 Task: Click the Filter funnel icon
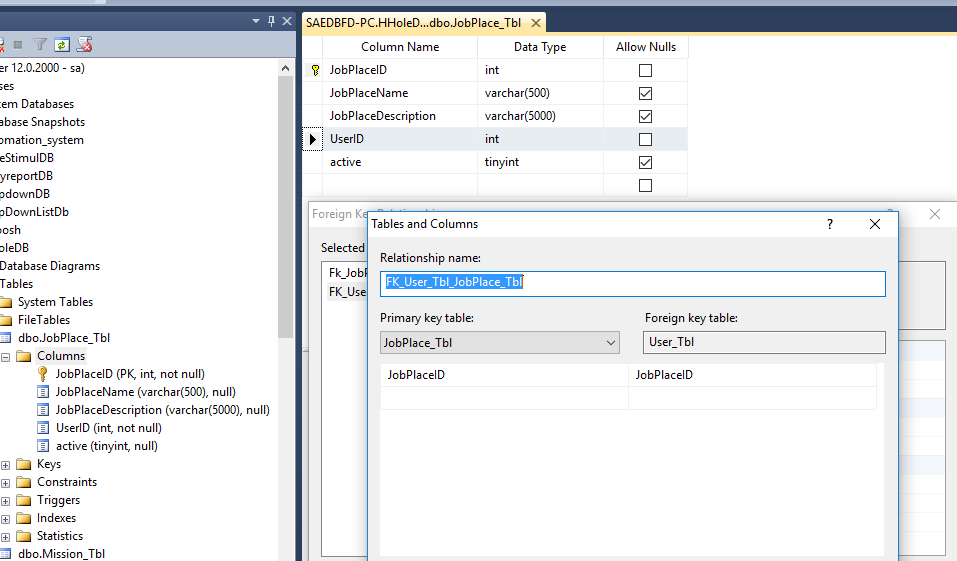[40, 45]
